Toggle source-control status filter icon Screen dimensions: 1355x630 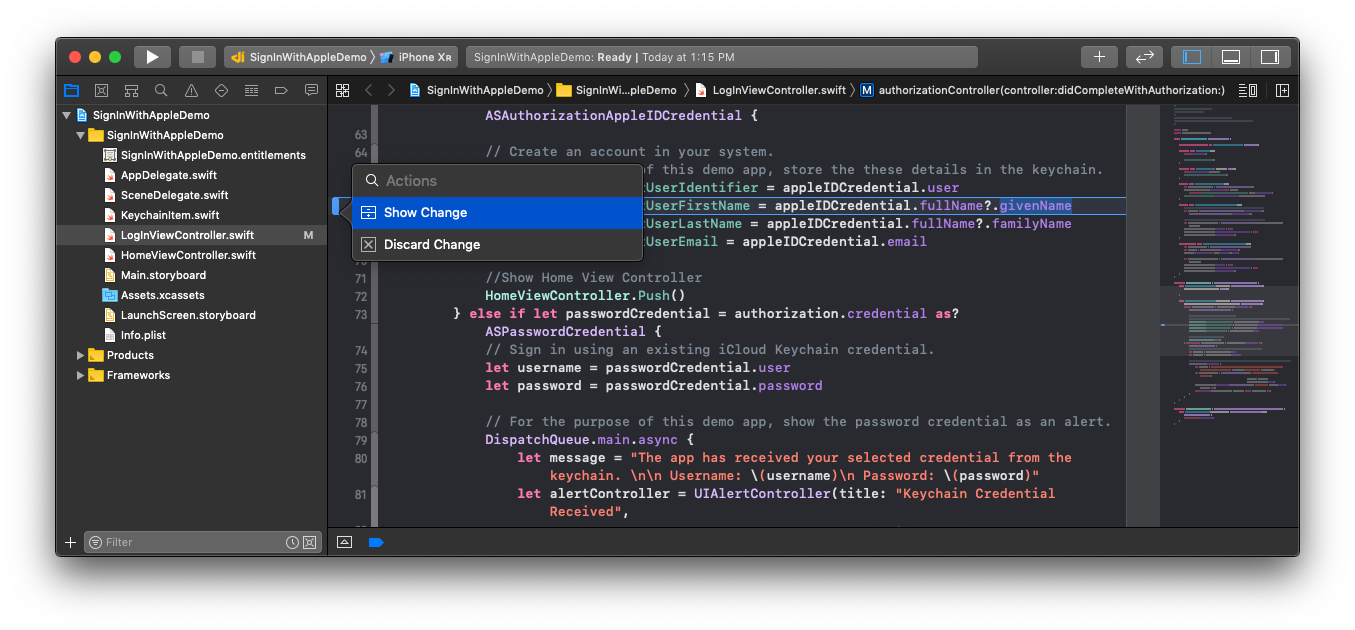[x=310, y=542]
